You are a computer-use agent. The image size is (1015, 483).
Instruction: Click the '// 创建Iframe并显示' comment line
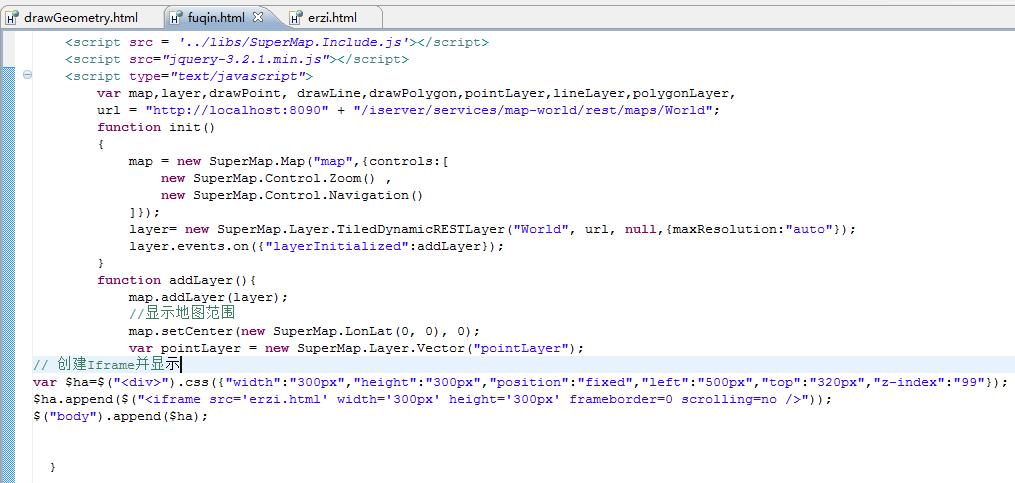tap(107, 365)
